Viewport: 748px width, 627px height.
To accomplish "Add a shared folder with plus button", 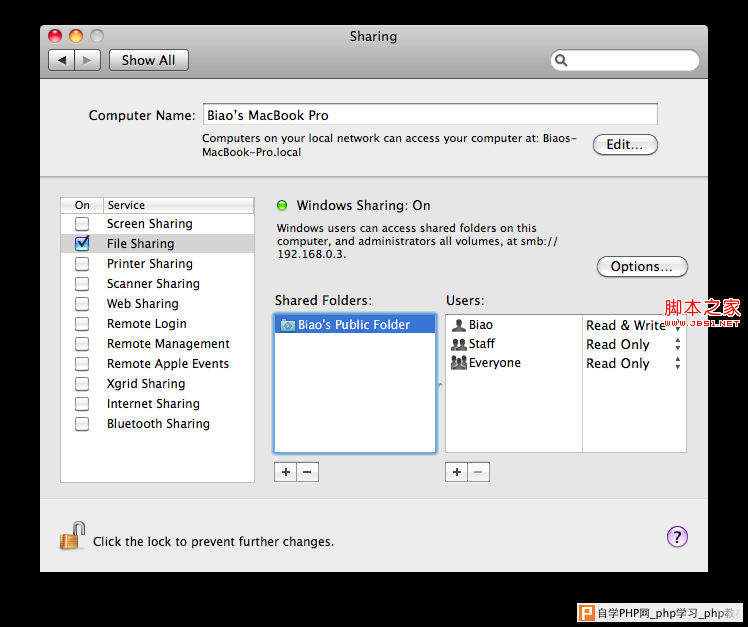I will 285,472.
